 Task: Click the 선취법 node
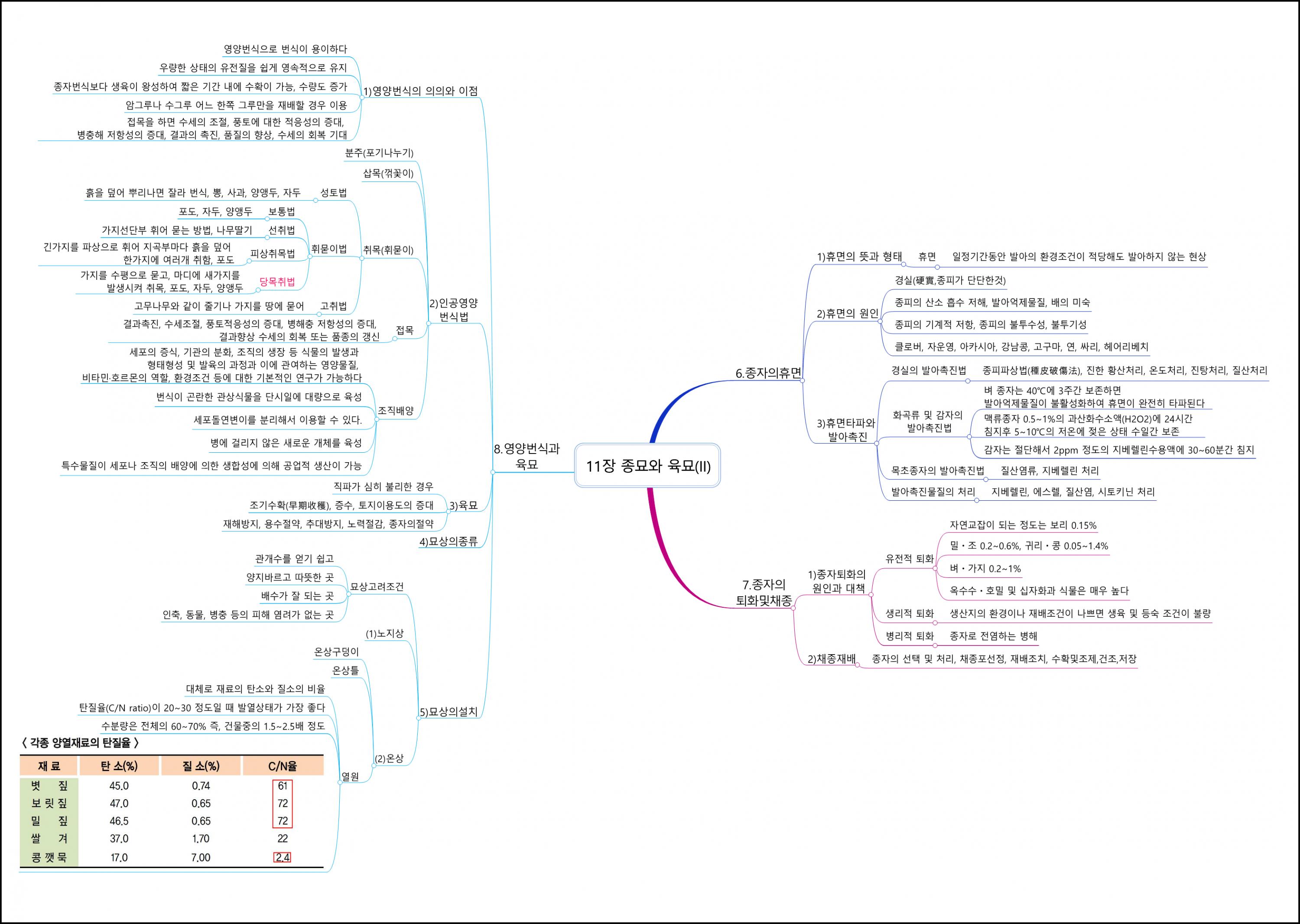point(282,230)
